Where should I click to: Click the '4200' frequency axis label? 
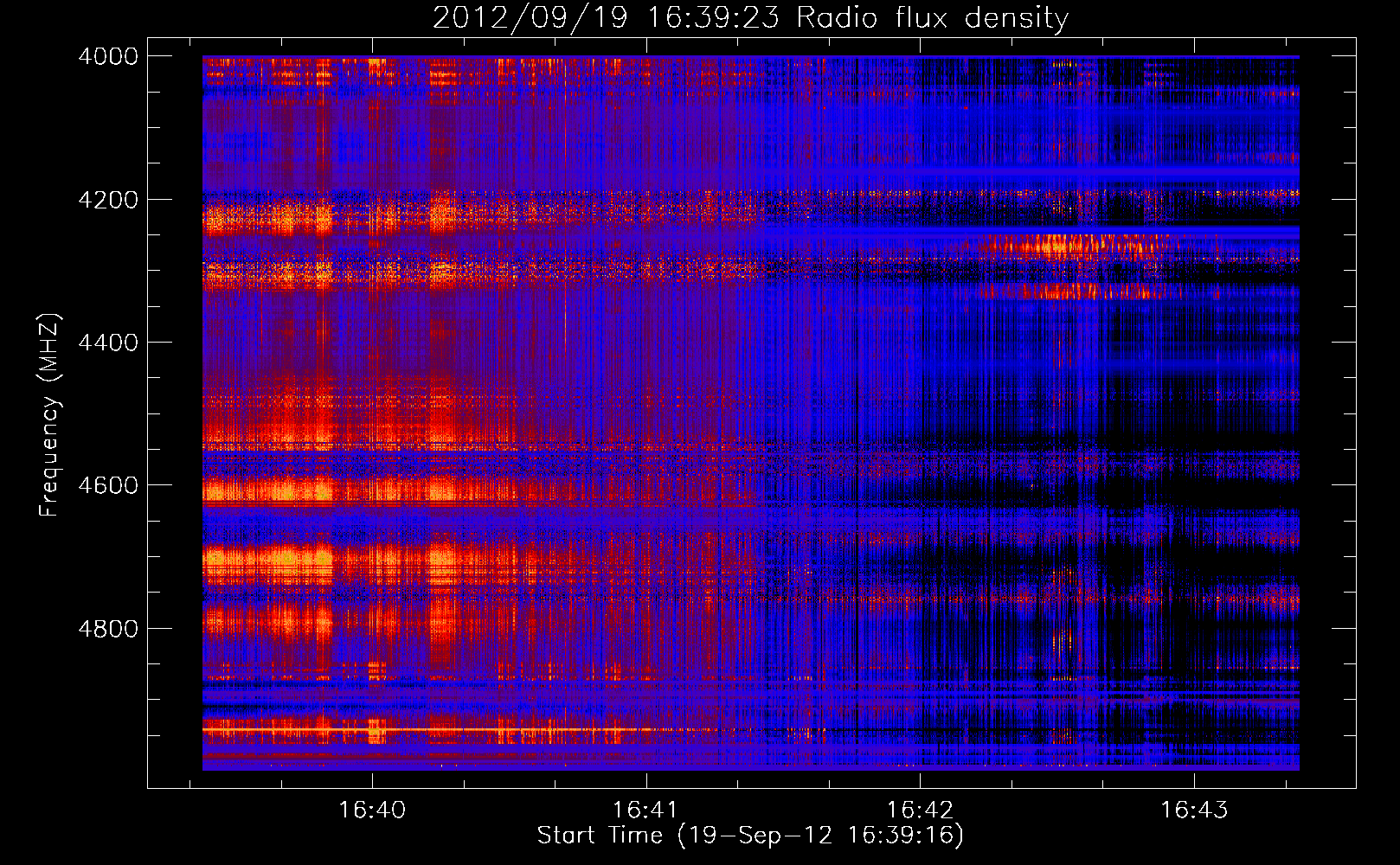(x=108, y=200)
